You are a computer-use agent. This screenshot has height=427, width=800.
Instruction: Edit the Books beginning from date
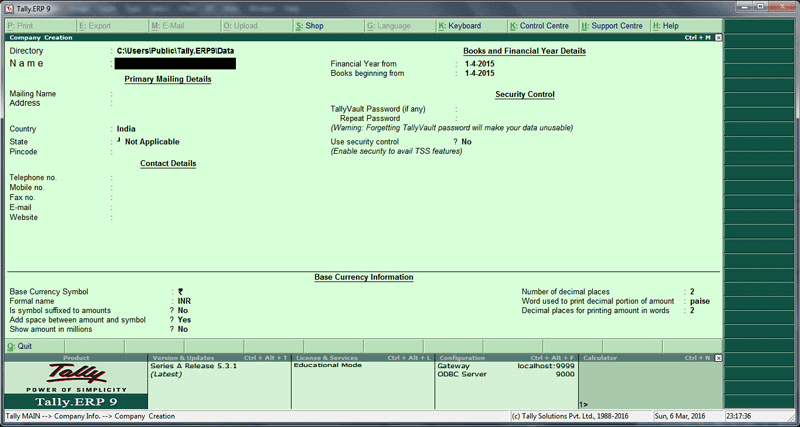pyautogui.click(x=480, y=73)
